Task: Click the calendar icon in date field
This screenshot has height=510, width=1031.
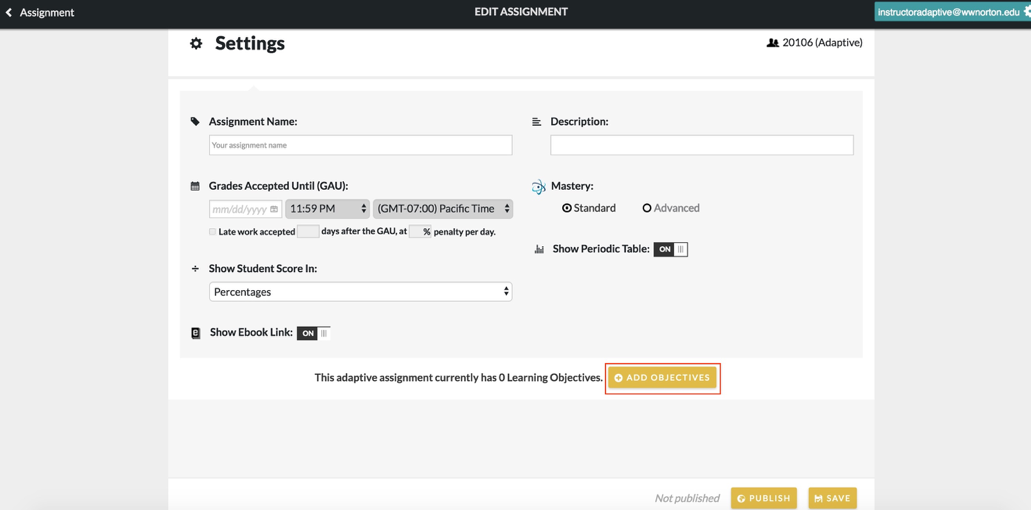Action: [274, 209]
